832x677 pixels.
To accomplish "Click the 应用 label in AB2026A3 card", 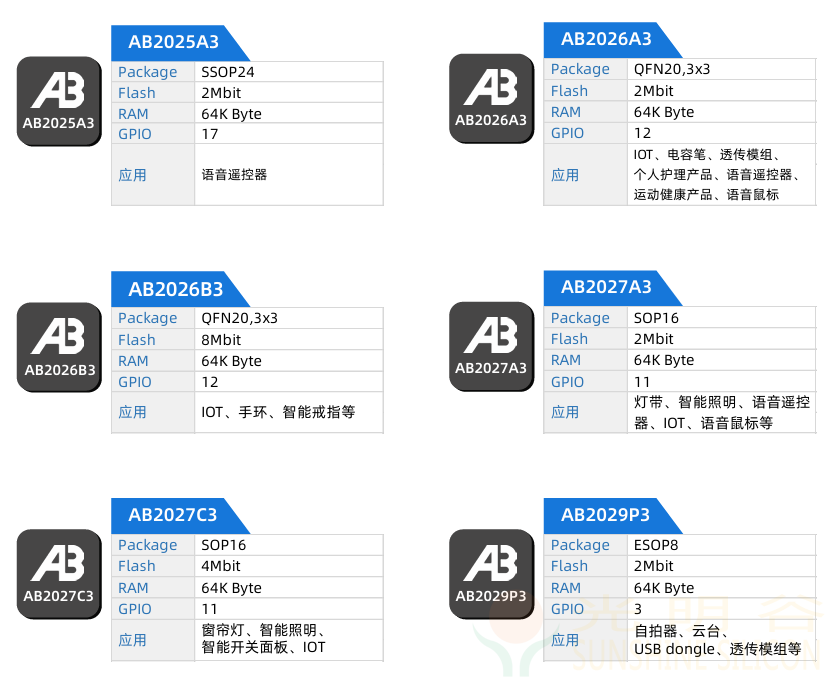I will (x=566, y=173).
